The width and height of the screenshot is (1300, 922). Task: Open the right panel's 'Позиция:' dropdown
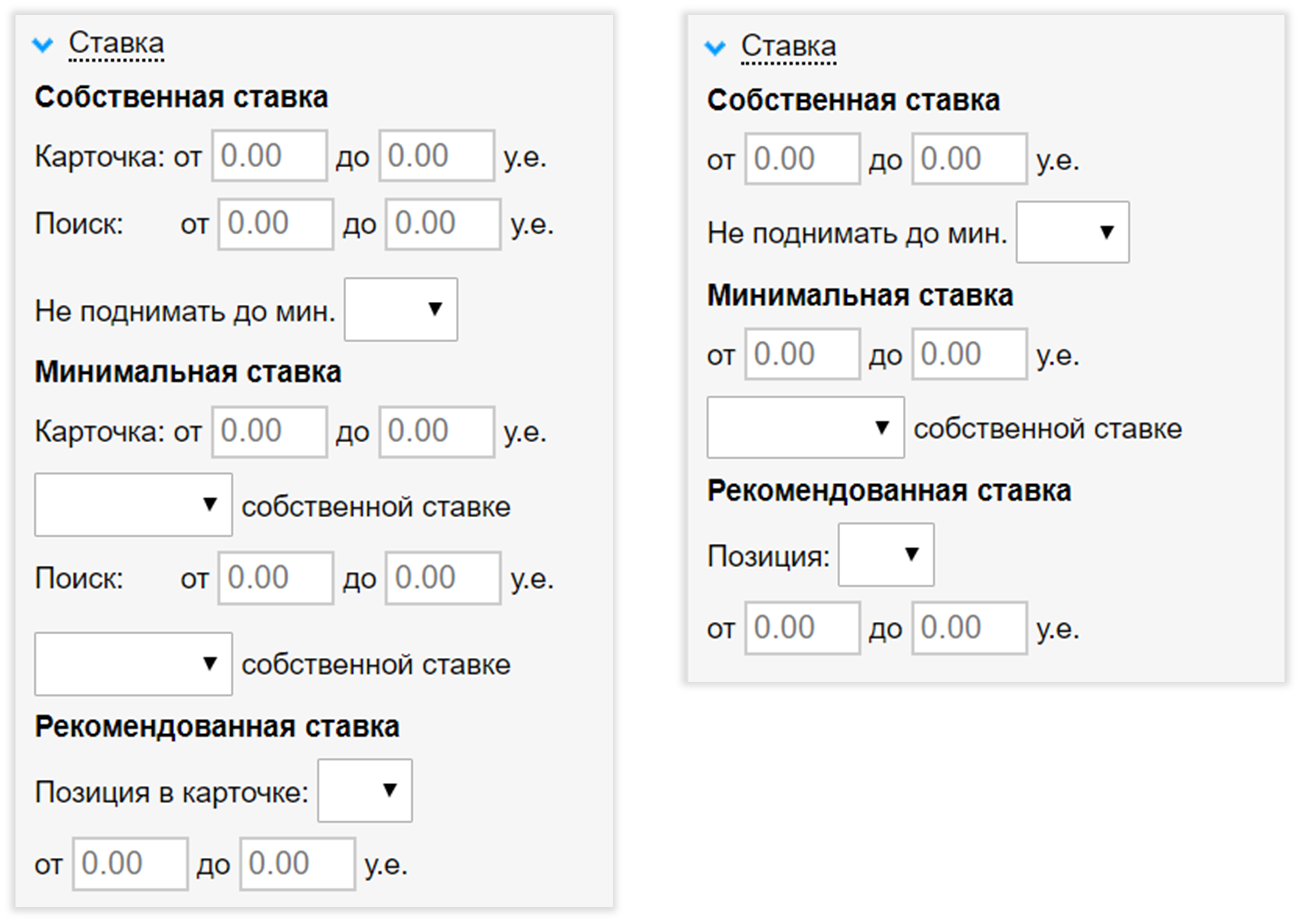tap(886, 554)
